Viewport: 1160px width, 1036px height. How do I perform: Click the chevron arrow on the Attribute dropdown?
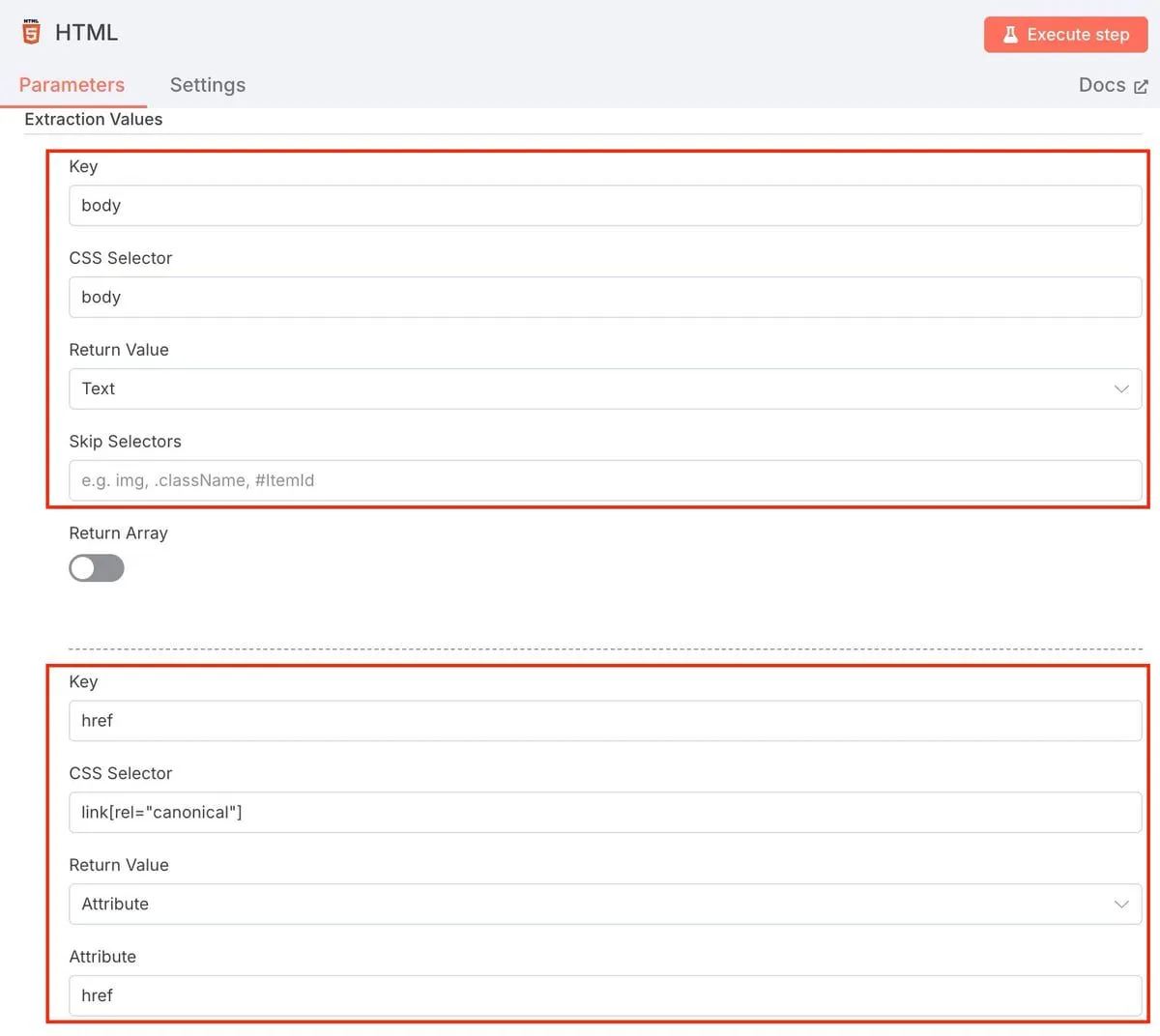tap(1121, 904)
